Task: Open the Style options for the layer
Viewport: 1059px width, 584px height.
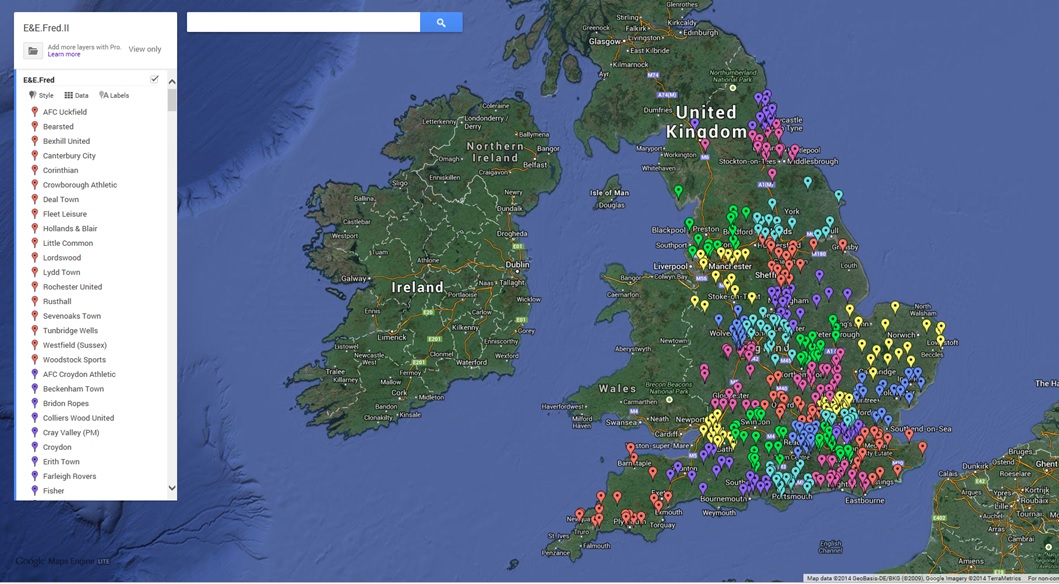Action: coord(41,96)
